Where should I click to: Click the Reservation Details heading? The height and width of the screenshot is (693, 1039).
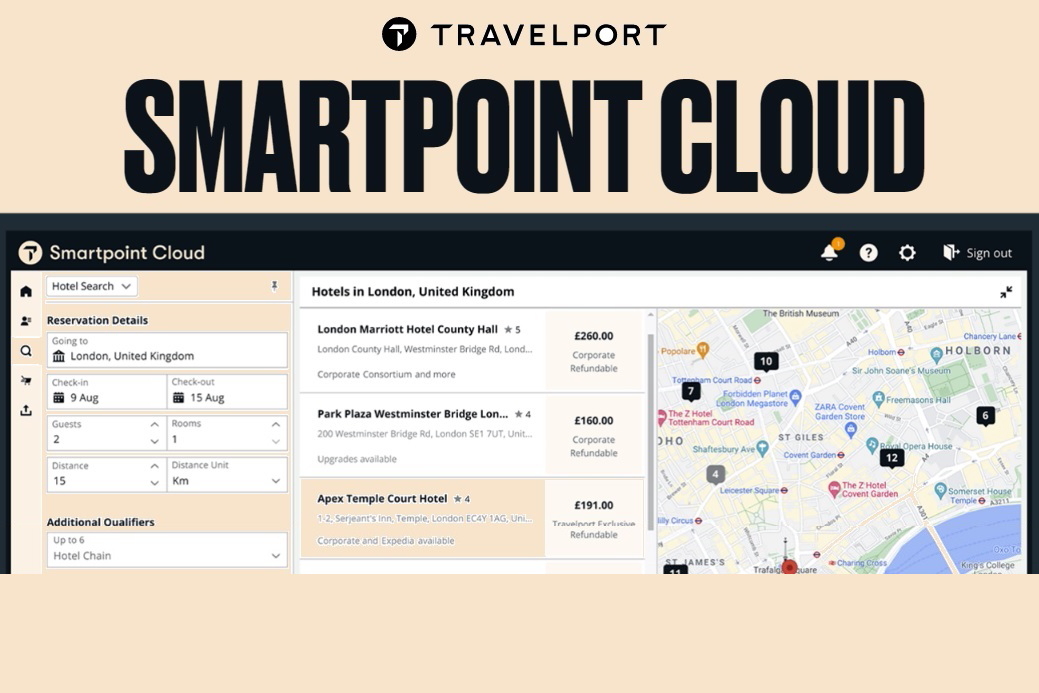97,321
